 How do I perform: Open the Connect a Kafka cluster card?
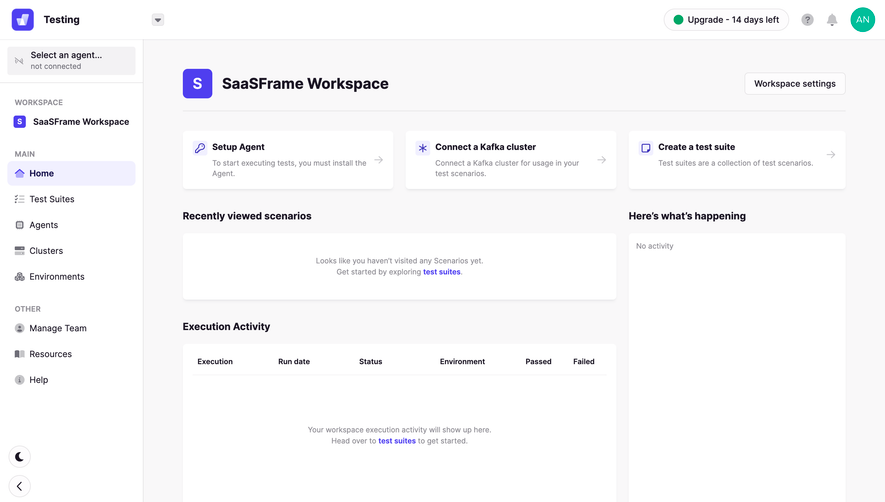(x=511, y=160)
